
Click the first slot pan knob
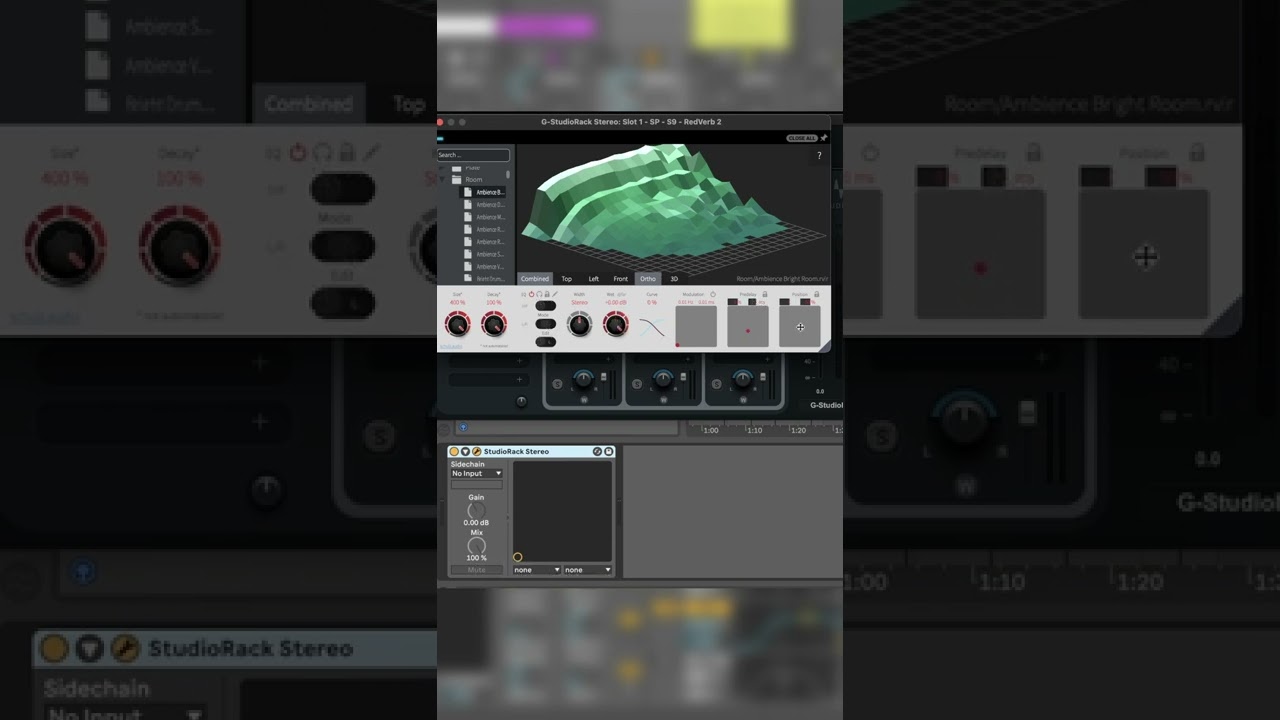pyautogui.click(x=583, y=379)
